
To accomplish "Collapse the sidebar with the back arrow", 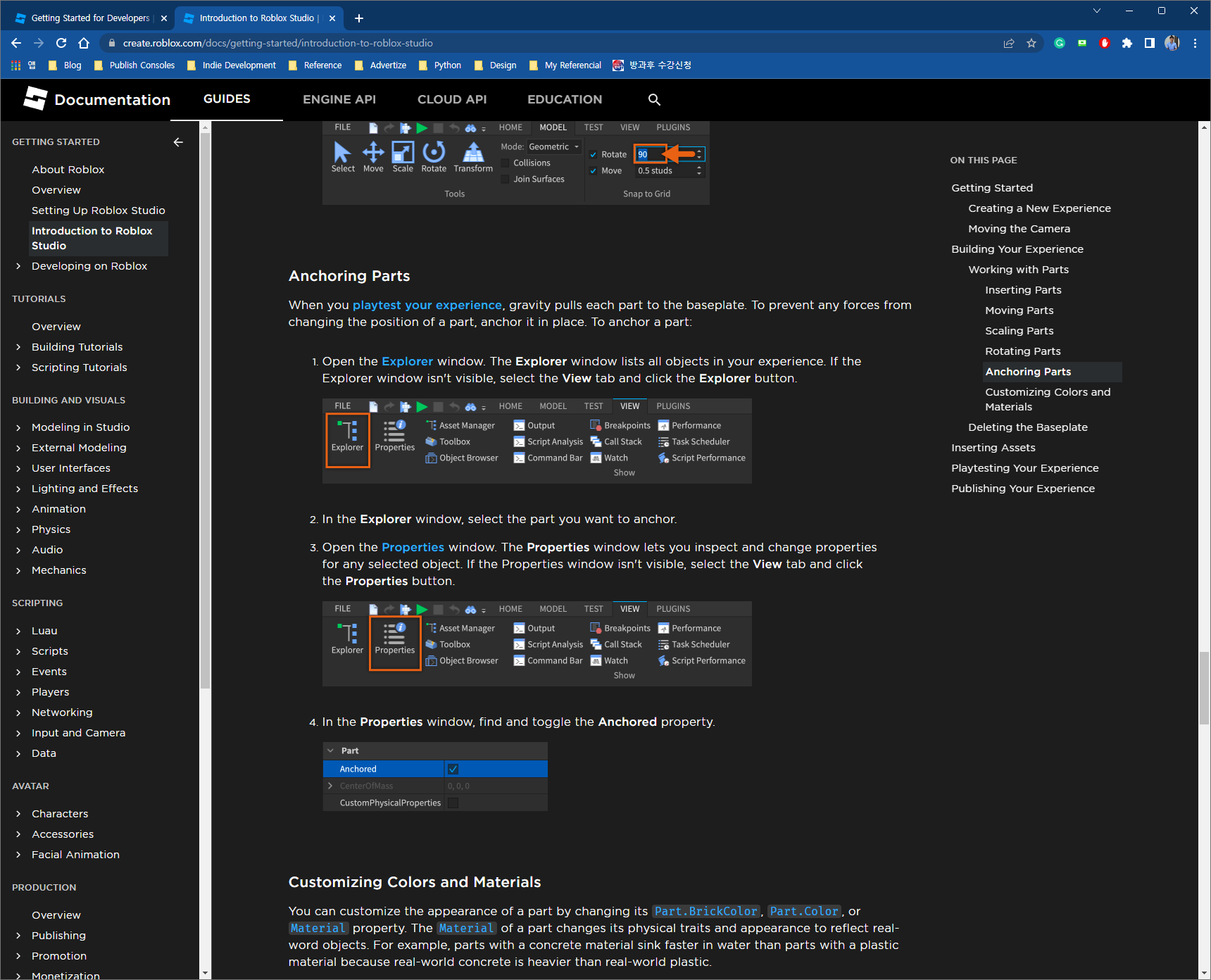I will pyautogui.click(x=178, y=142).
